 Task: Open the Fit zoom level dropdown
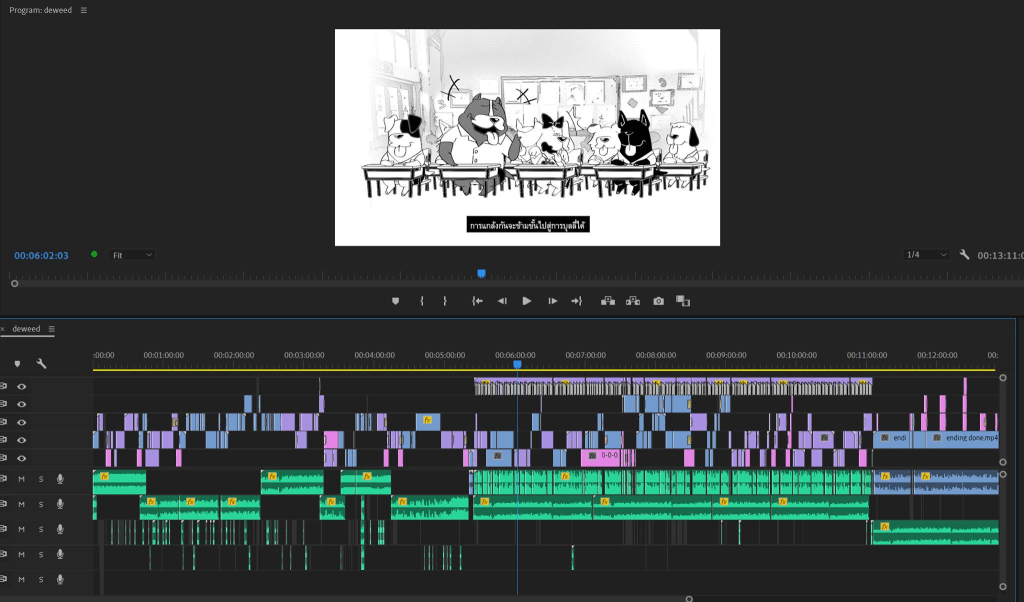[132, 255]
